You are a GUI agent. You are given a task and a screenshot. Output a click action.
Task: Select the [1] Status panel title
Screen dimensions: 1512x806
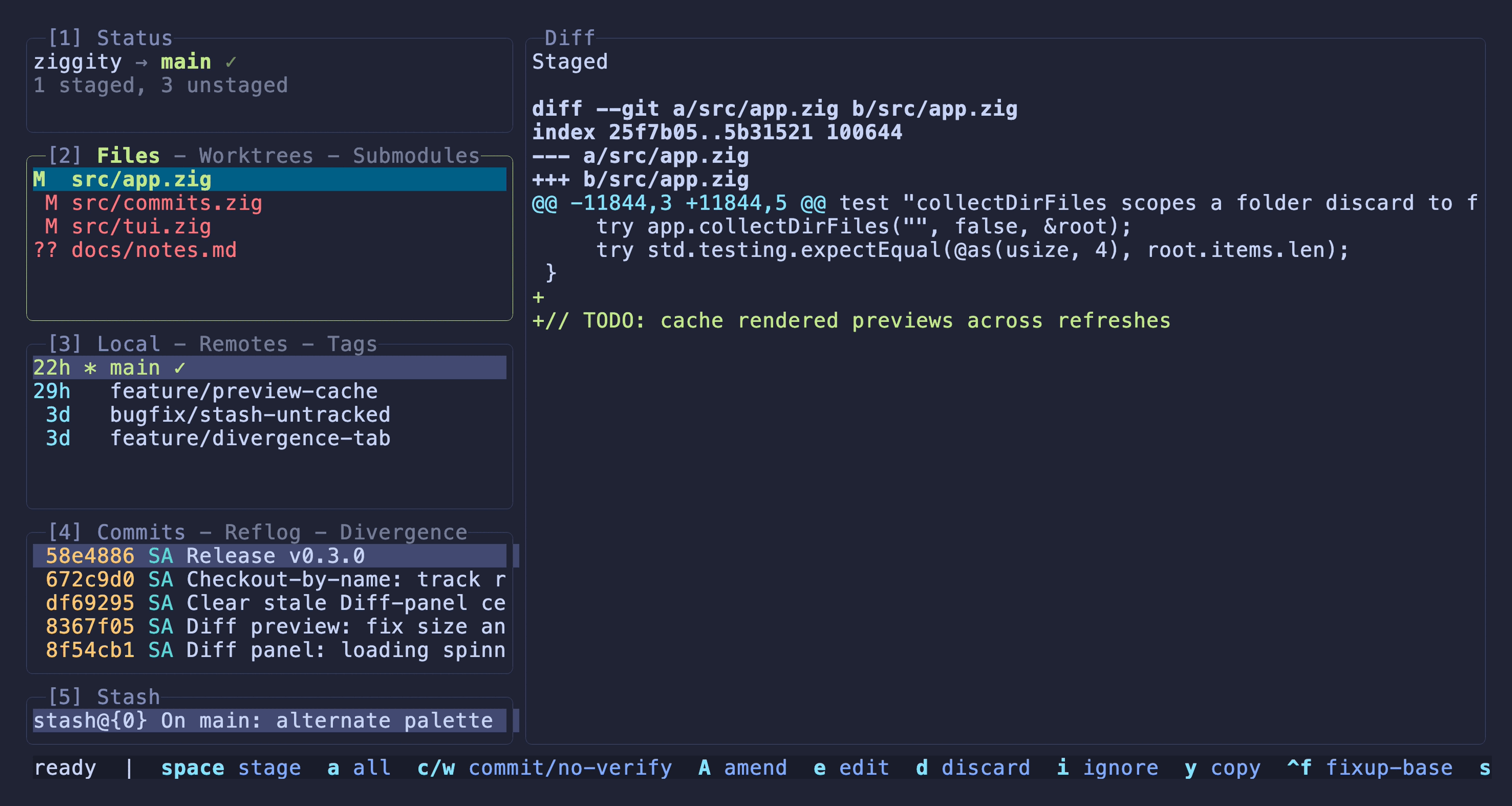110,38
